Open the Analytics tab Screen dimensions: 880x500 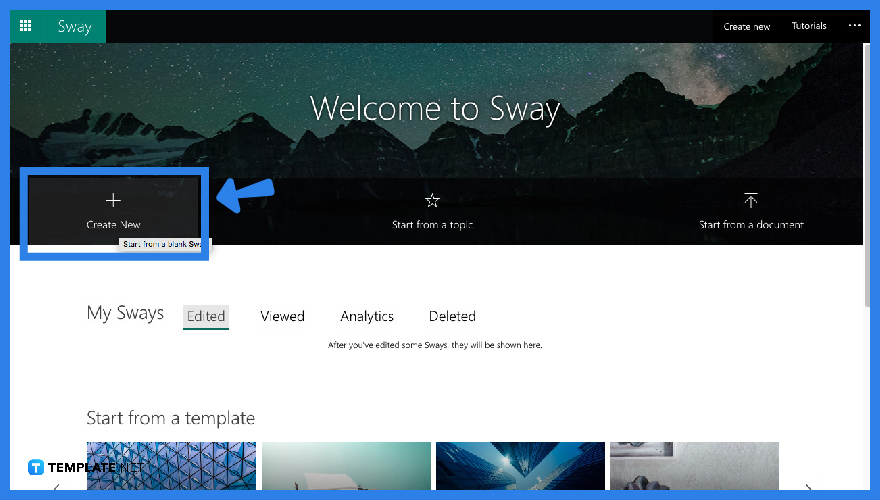point(367,316)
